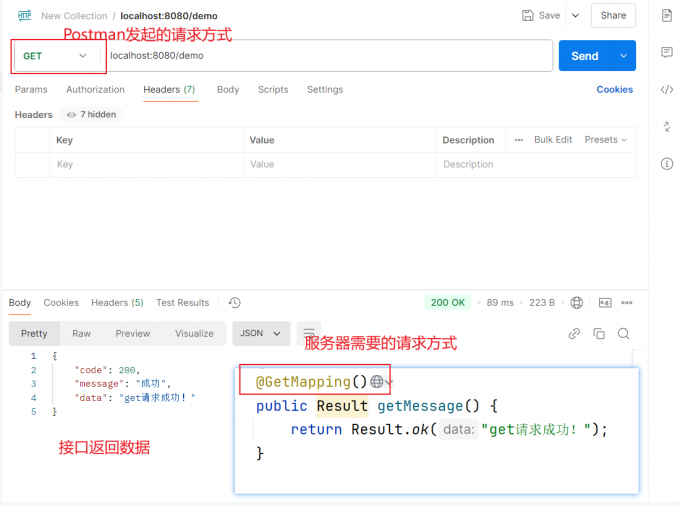680x506 pixels.
Task: Click the network globe icon beside response size
Action: pos(576,303)
